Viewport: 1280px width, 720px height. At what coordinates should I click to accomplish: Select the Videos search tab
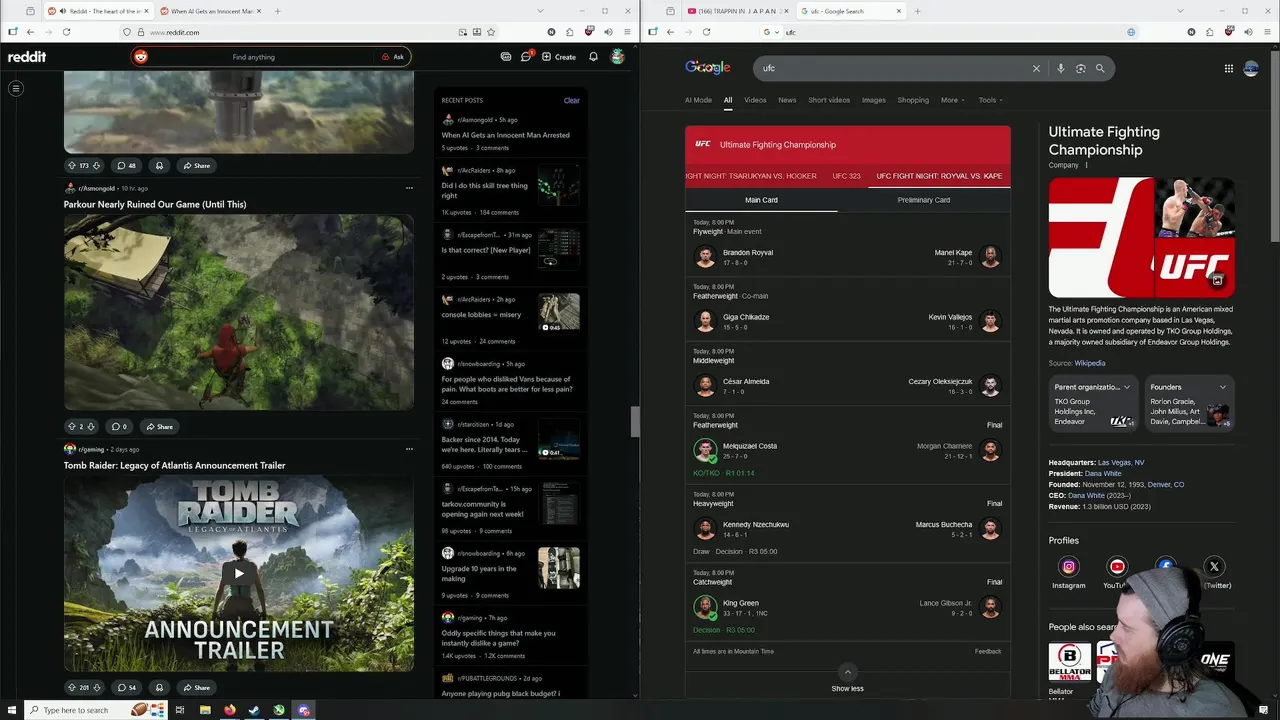tap(755, 100)
